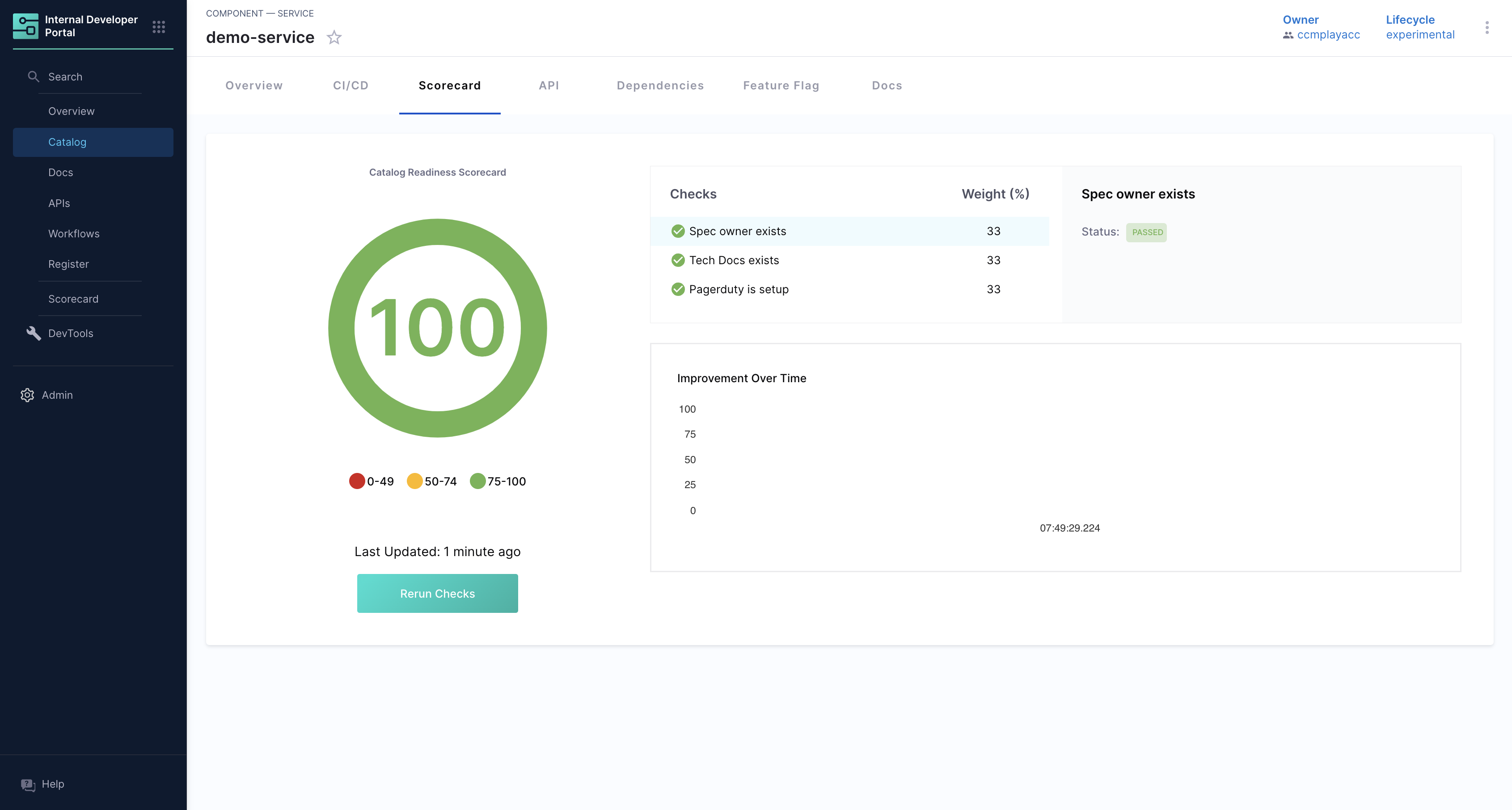The height and width of the screenshot is (810, 1512).
Task: Open Admin via the gear icon
Action: 27,395
